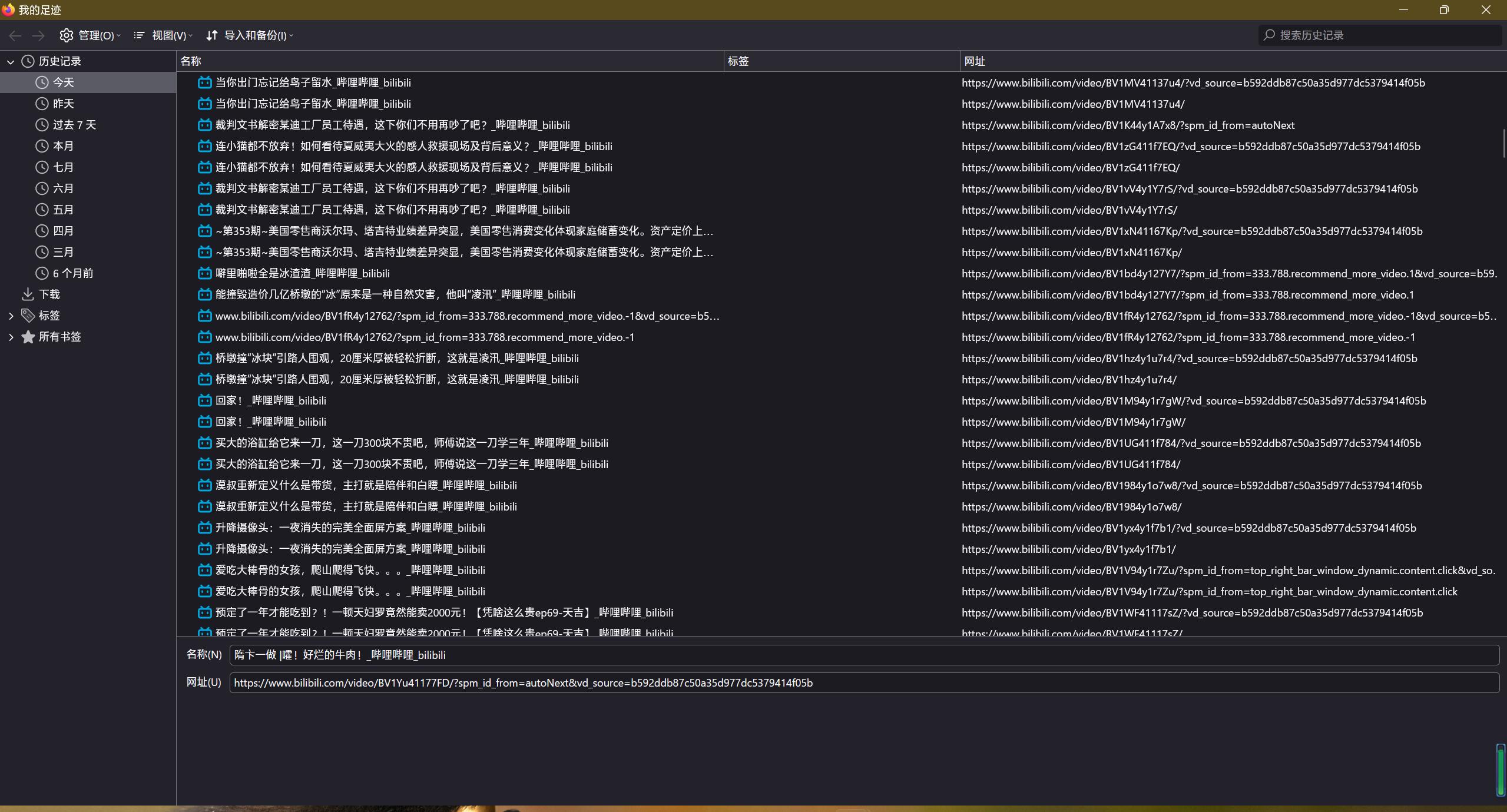
Task: Click the import/export arrows icon beside 导入和备份
Action: (212, 35)
